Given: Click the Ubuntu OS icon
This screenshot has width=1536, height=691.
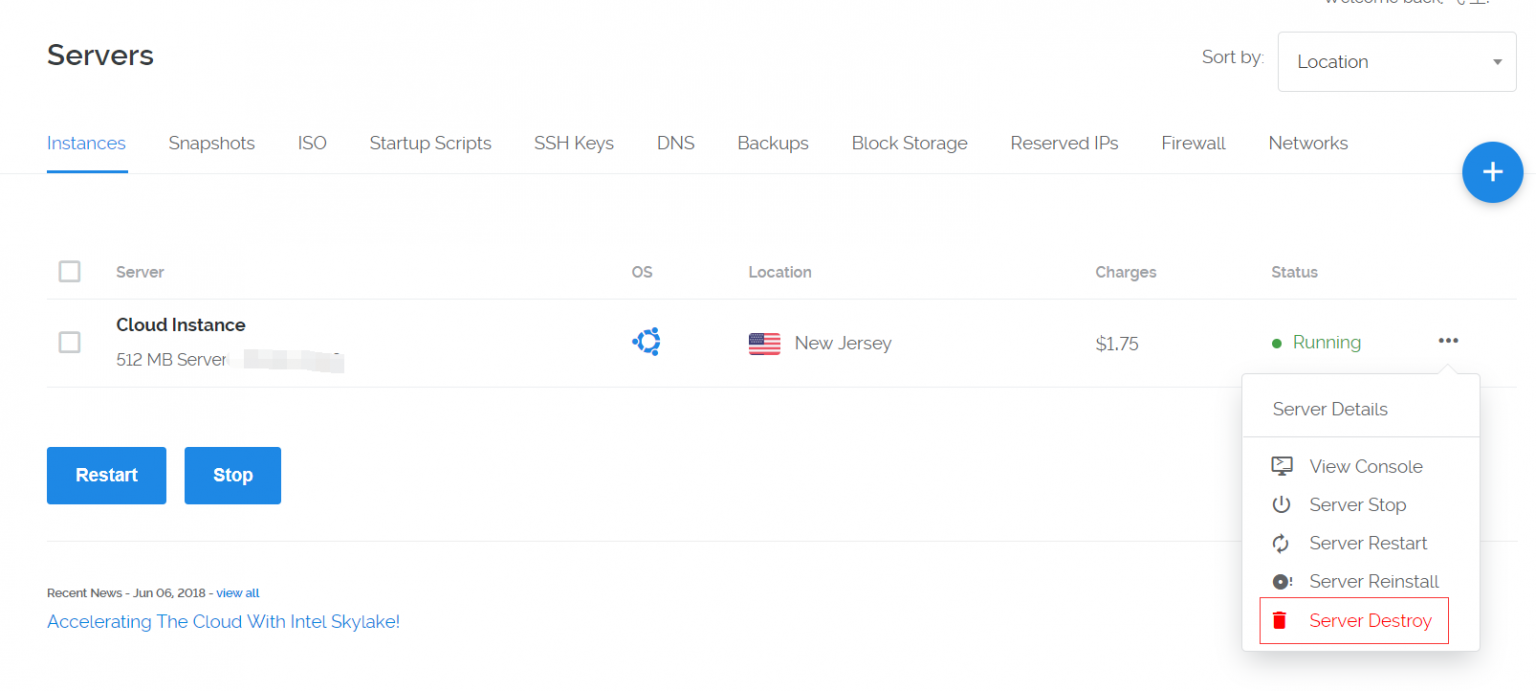Looking at the screenshot, I should (646, 343).
